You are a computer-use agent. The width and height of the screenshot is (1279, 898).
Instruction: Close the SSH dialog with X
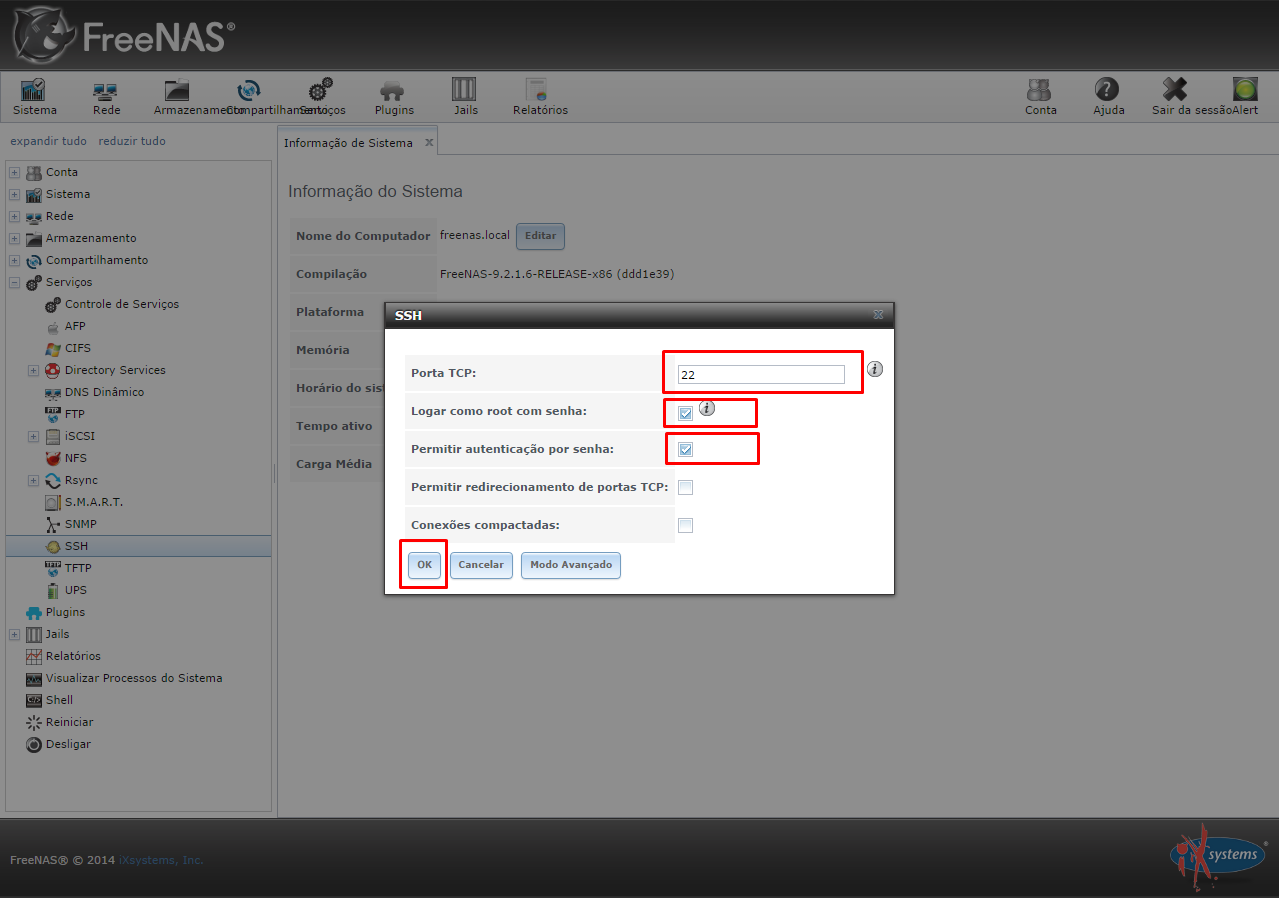tap(878, 315)
